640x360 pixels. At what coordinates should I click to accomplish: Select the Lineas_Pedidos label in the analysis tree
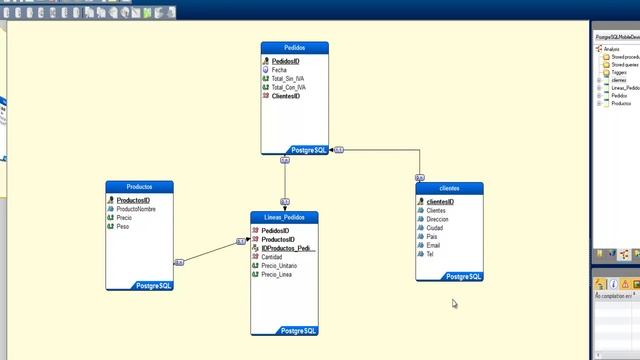625,88
